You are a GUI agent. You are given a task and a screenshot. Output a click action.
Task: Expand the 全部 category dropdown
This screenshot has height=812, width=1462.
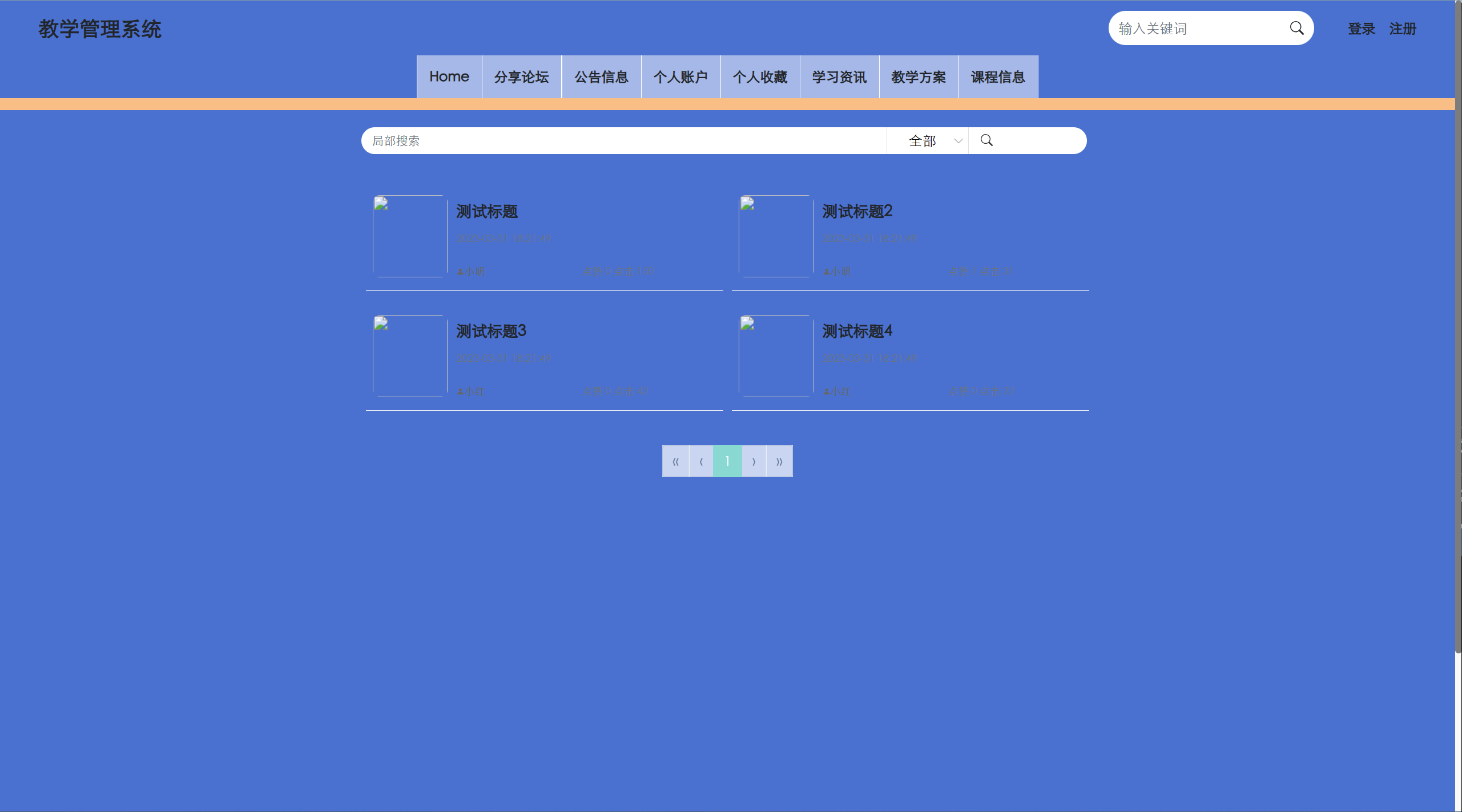click(923, 140)
